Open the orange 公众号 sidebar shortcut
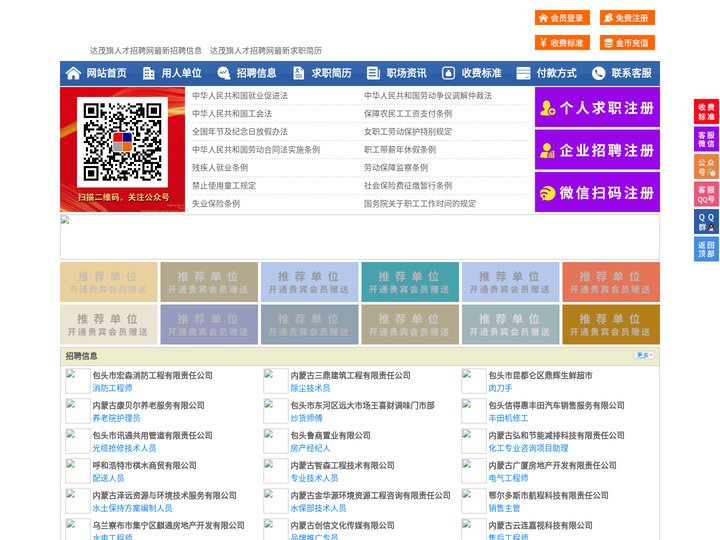 [706, 167]
